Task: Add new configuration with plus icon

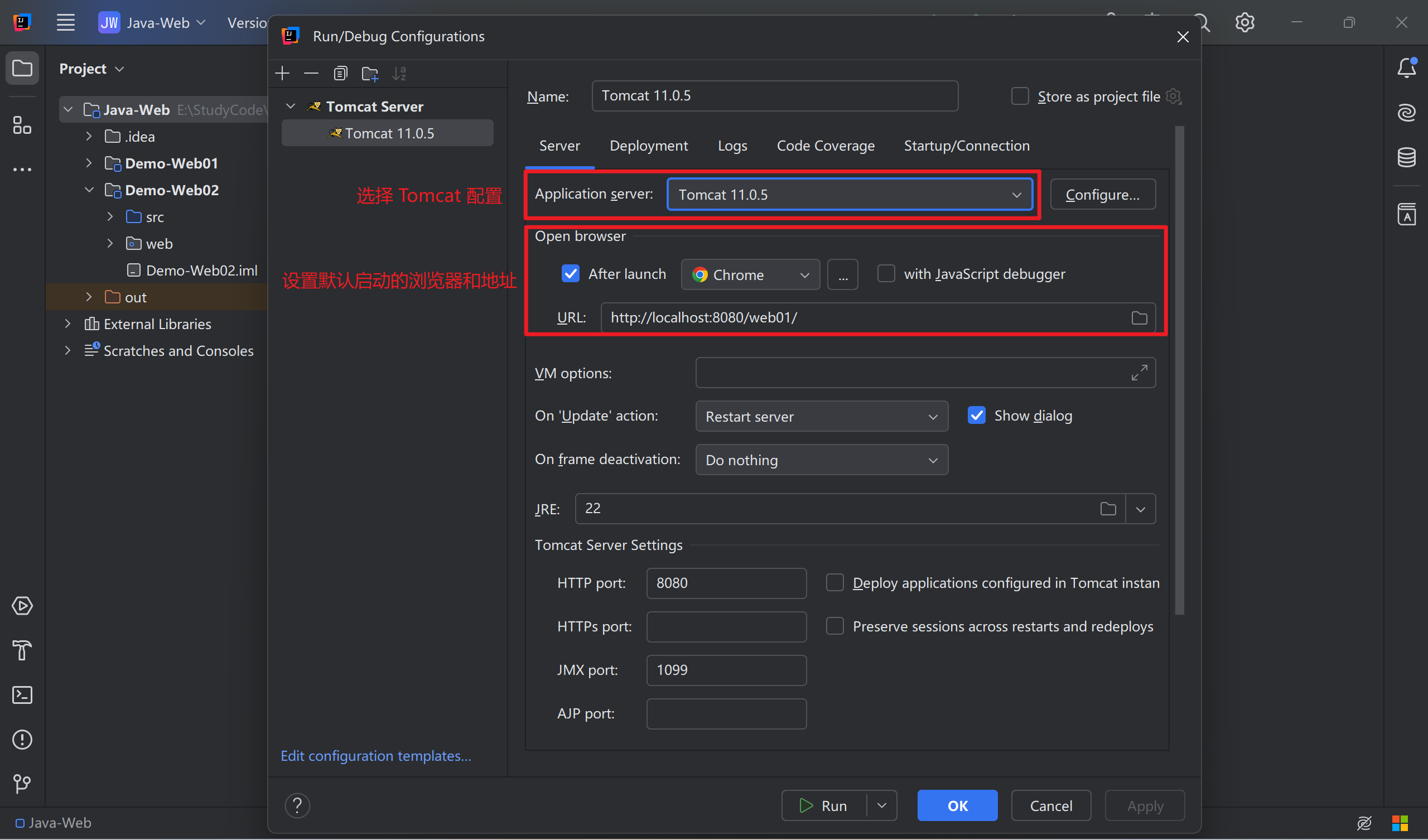Action: (x=282, y=73)
